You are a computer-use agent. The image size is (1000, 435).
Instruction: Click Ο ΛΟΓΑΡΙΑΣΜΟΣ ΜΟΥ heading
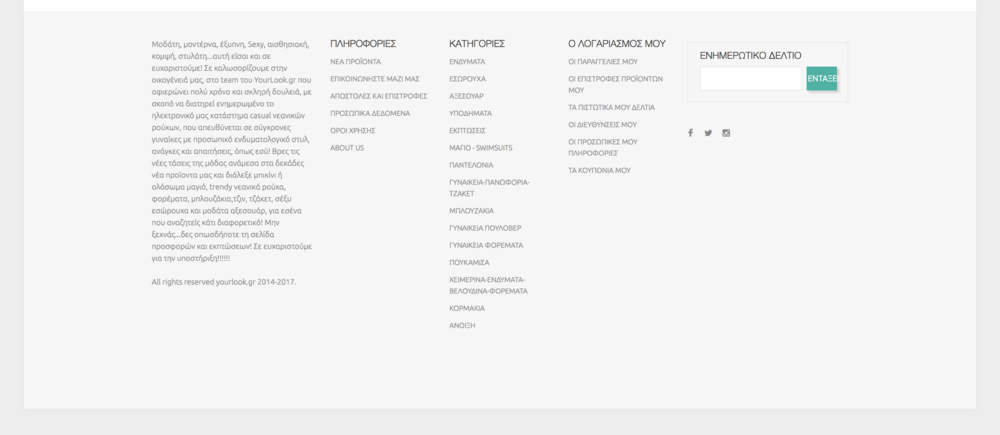[617, 44]
